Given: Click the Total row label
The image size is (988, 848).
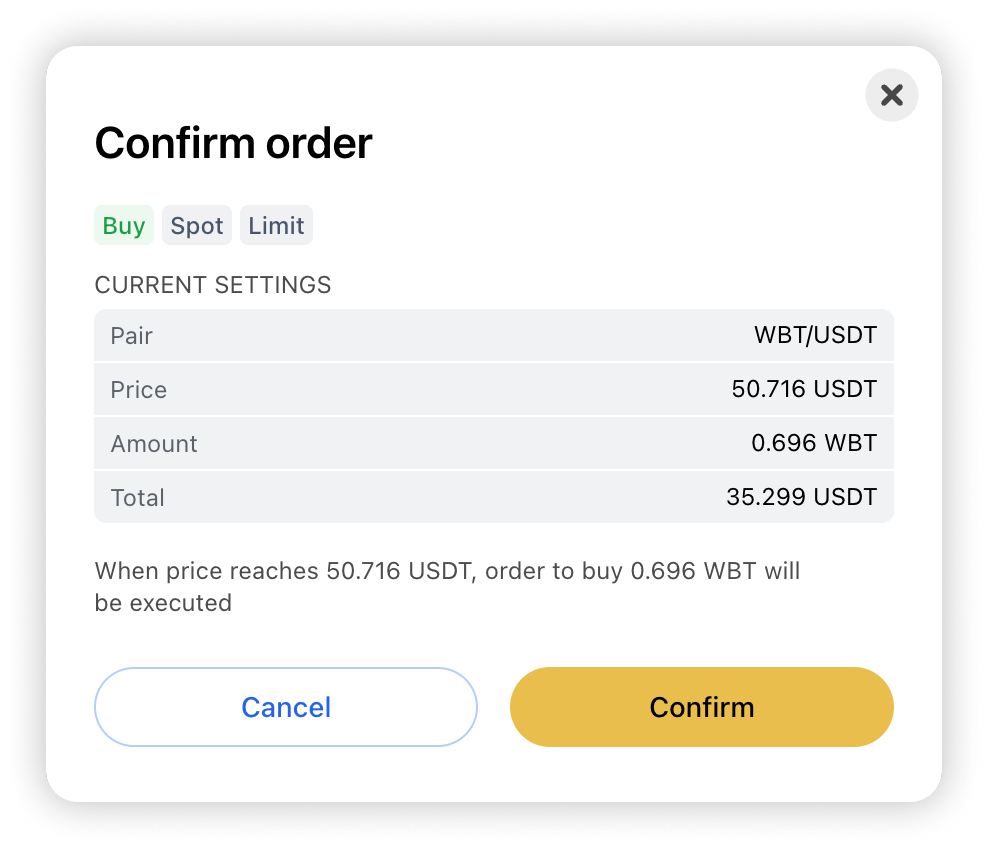Looking at the screenshot, I should pyautogui.click(x=138, y=498).
